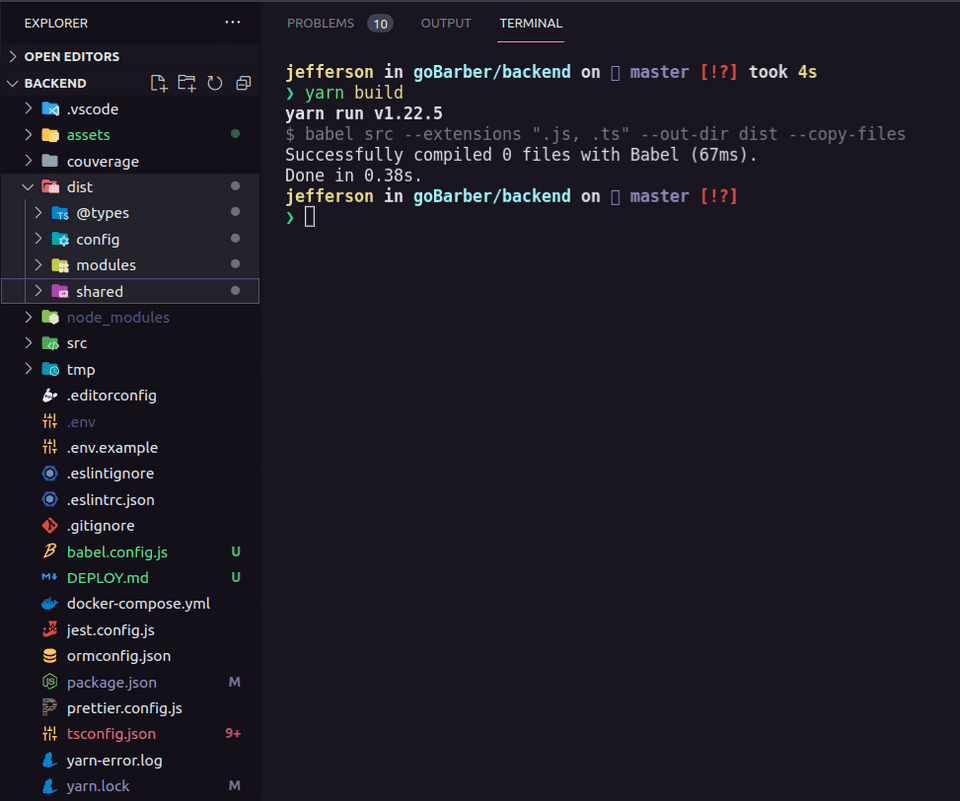Open the Explorer More Actions menu
The height and width of the screenshot is (801, 960).
click(x=232, y=22)
